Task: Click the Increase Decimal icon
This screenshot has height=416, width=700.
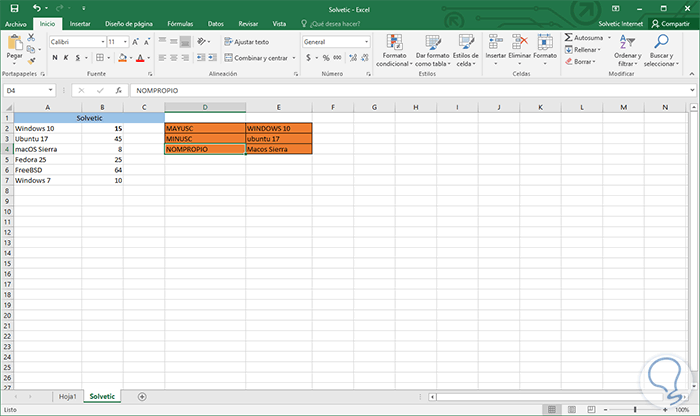Action: [353, 58]
